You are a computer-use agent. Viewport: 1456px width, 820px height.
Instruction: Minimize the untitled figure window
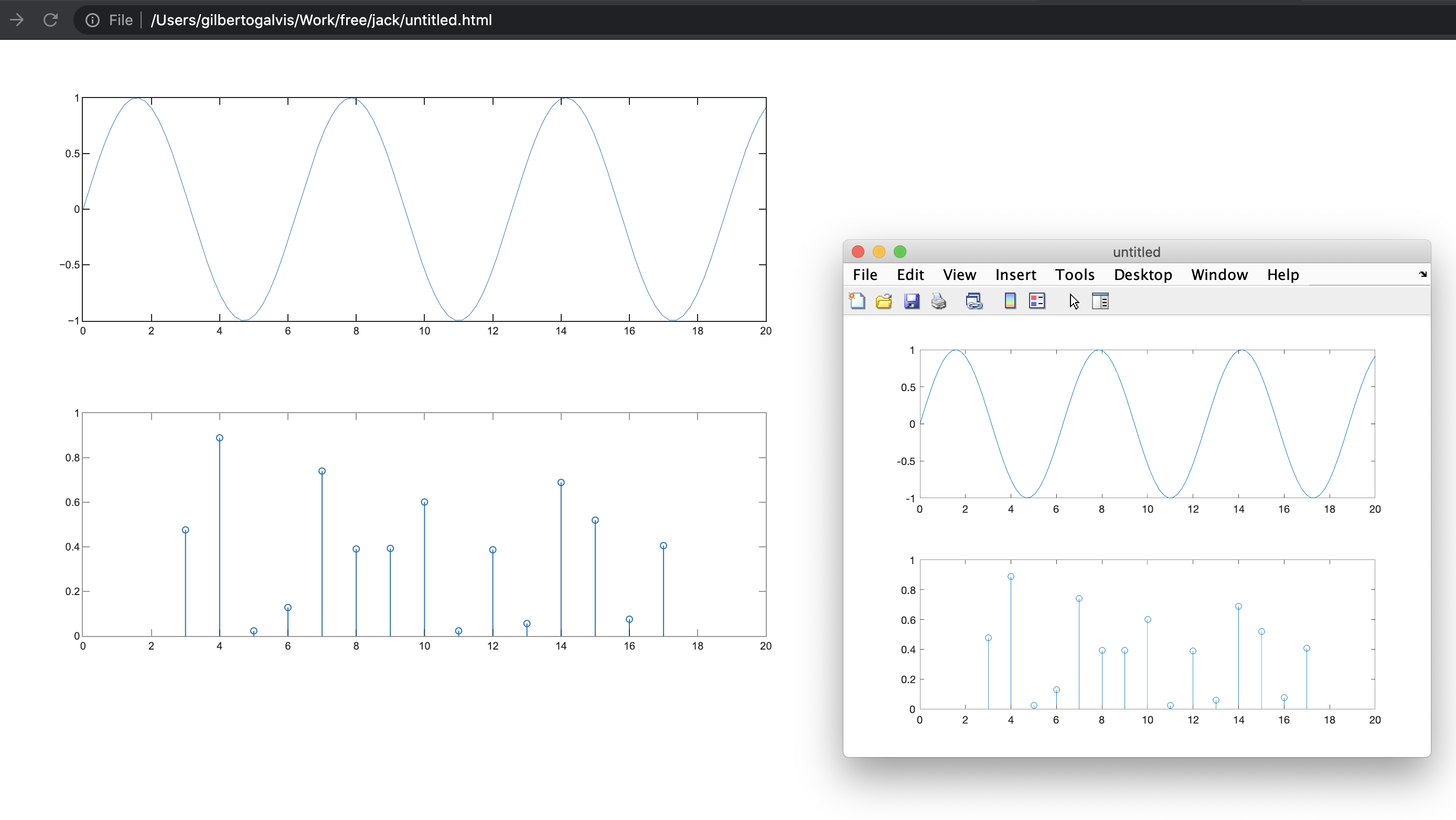(x=879, y=252)
